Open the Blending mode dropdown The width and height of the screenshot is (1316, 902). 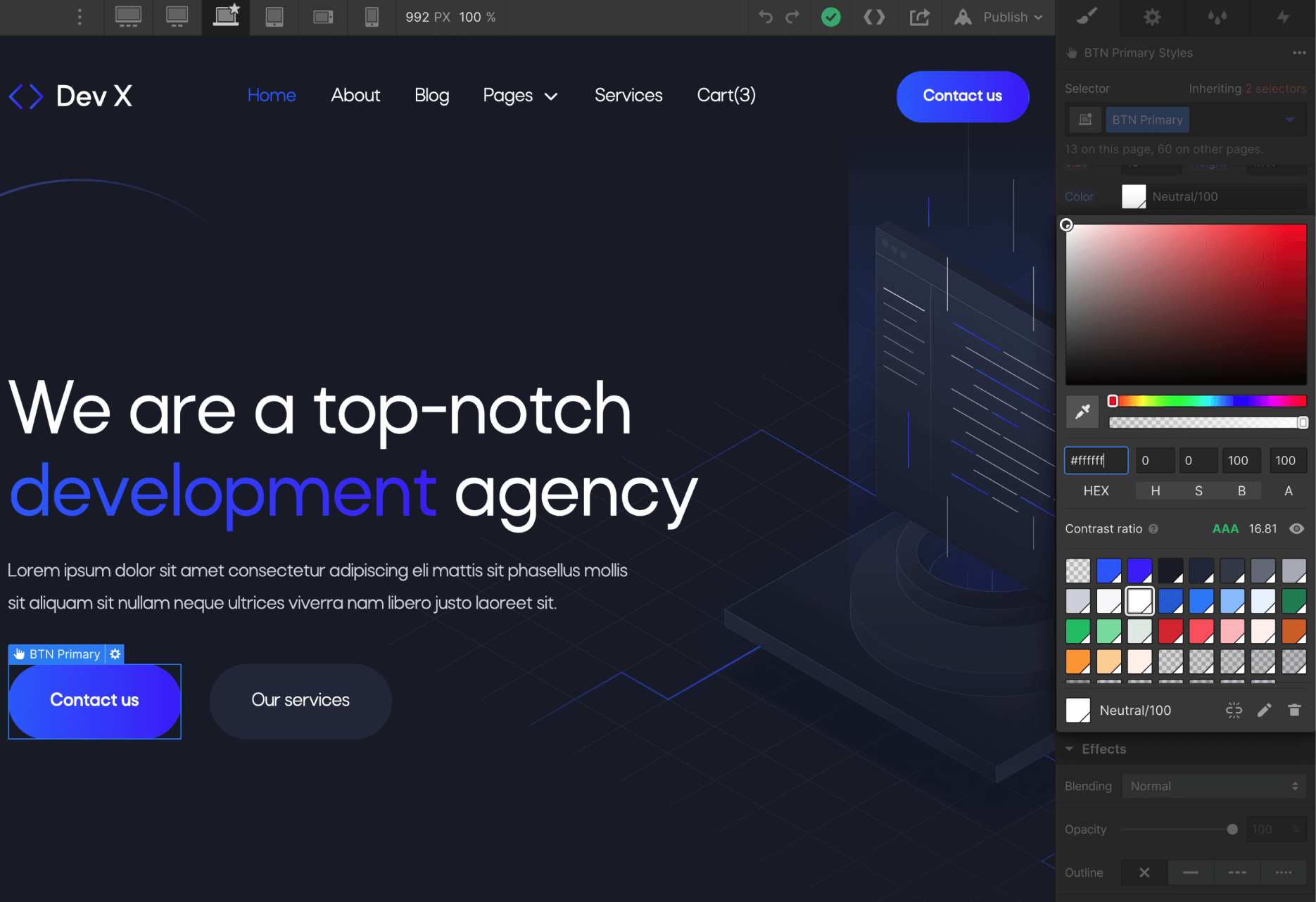[x=1213, y=786]
